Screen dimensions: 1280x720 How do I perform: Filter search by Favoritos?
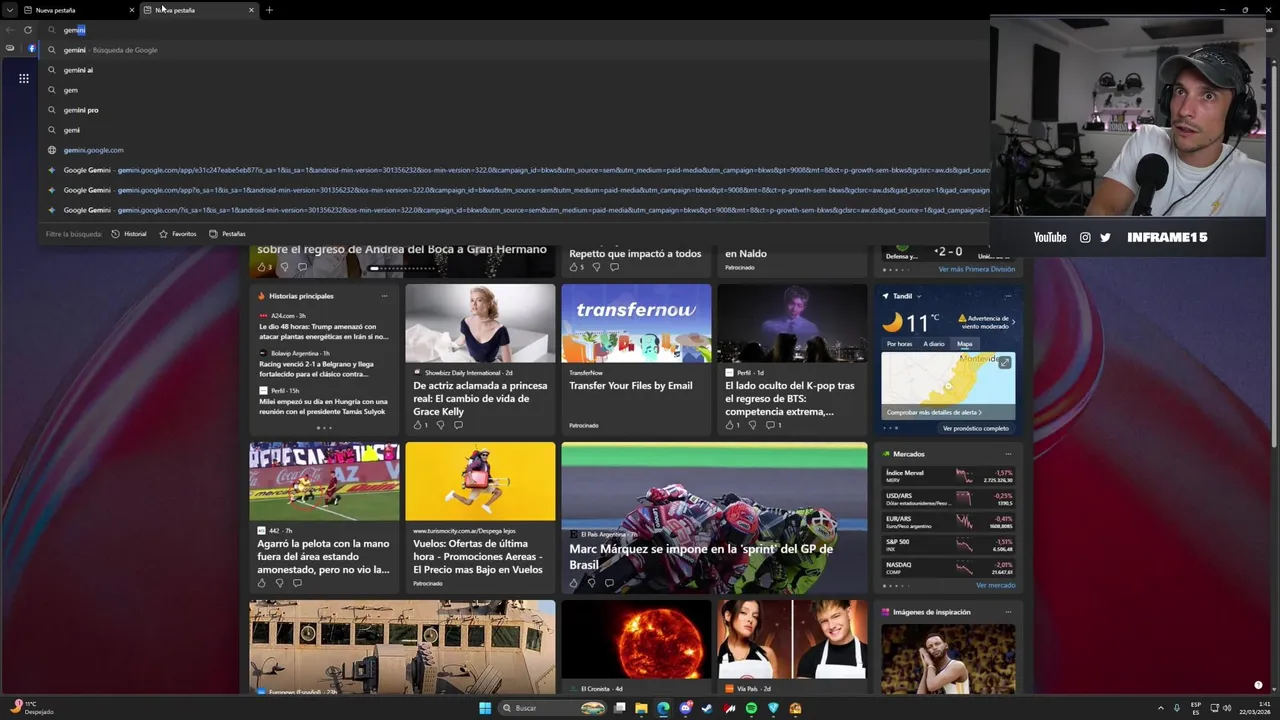pos(178,234)
